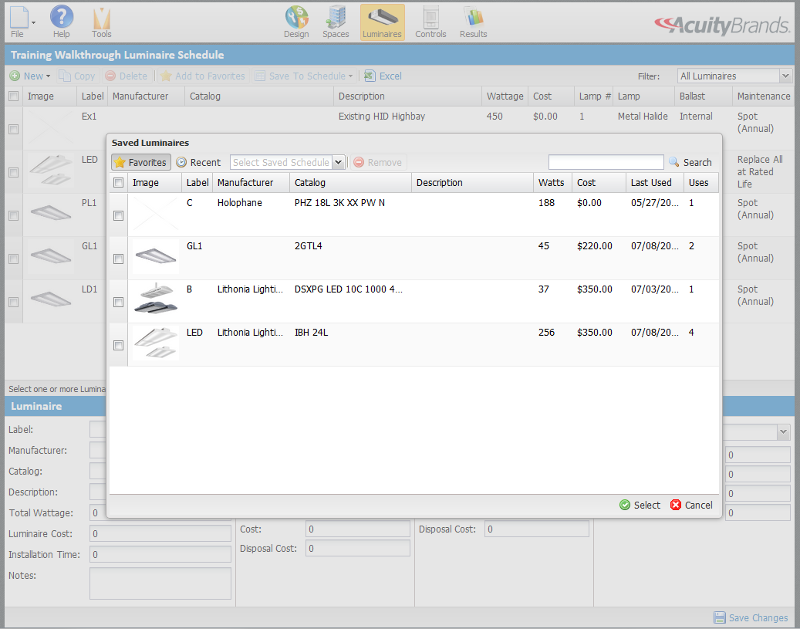The height and width of the screenshot is (629, 800).
Task: Cancel the Saved Luminaires dialog
Action: 691,505
